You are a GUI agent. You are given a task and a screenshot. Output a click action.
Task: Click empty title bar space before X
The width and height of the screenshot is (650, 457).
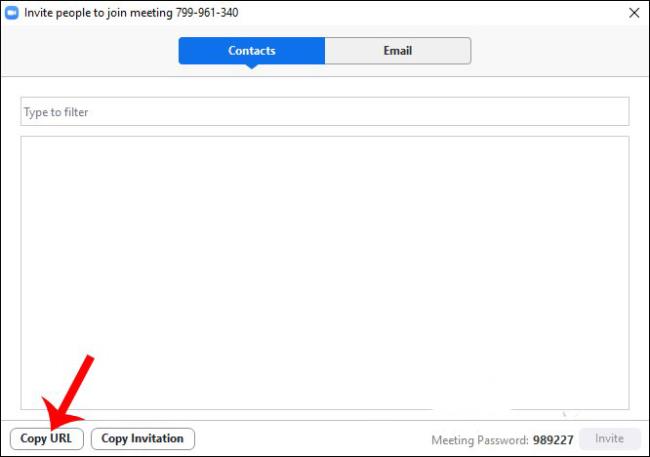coord(450,13)
